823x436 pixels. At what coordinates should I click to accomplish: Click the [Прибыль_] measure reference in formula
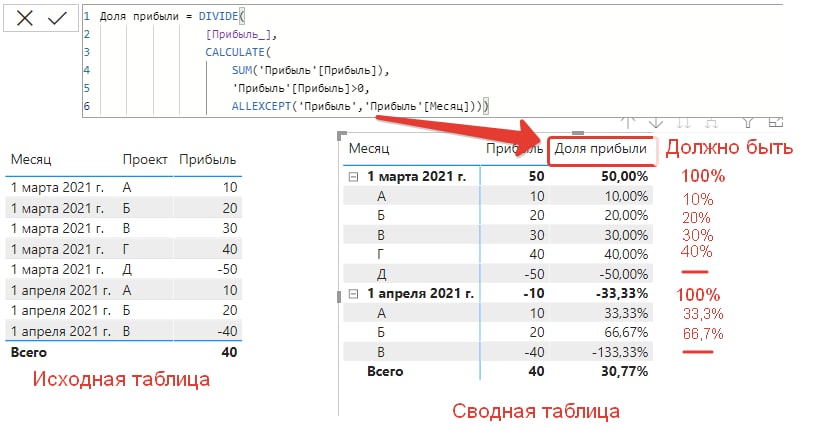coord(238,35)
